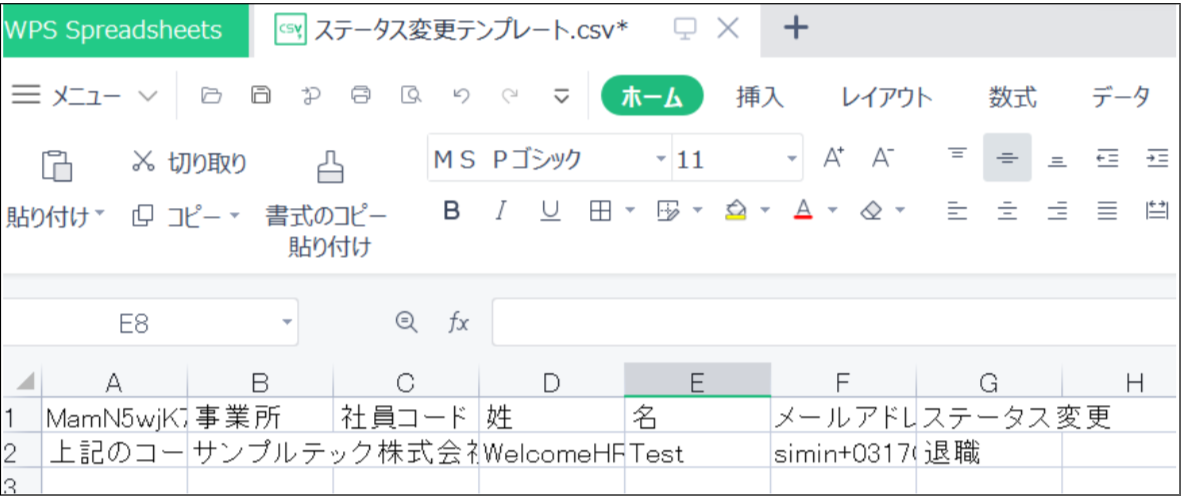Click the ステータス変更テンプレート.csv document tab
Viewport: 1183px width, 500px height.
pos(472,29)
